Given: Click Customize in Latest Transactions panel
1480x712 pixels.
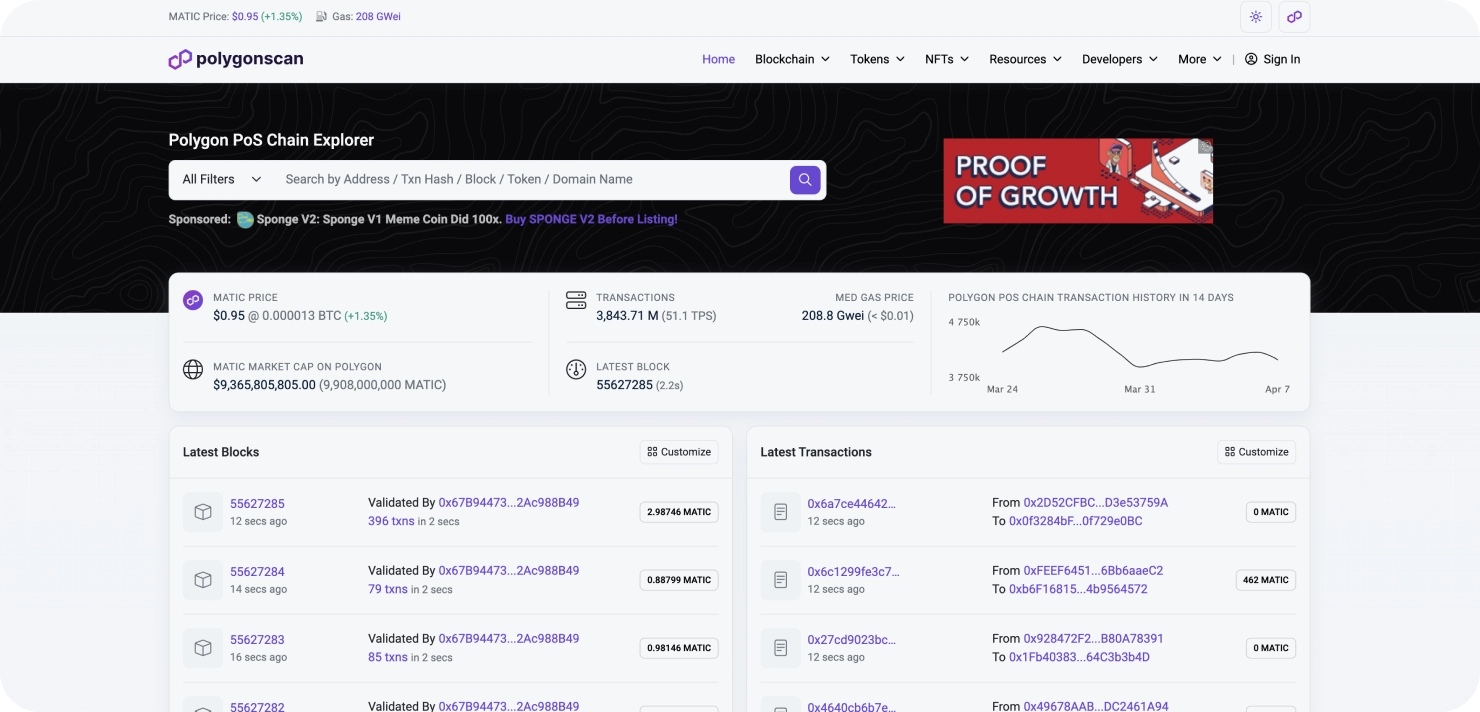Looking at the screenshot, I should click(1256, 452).
